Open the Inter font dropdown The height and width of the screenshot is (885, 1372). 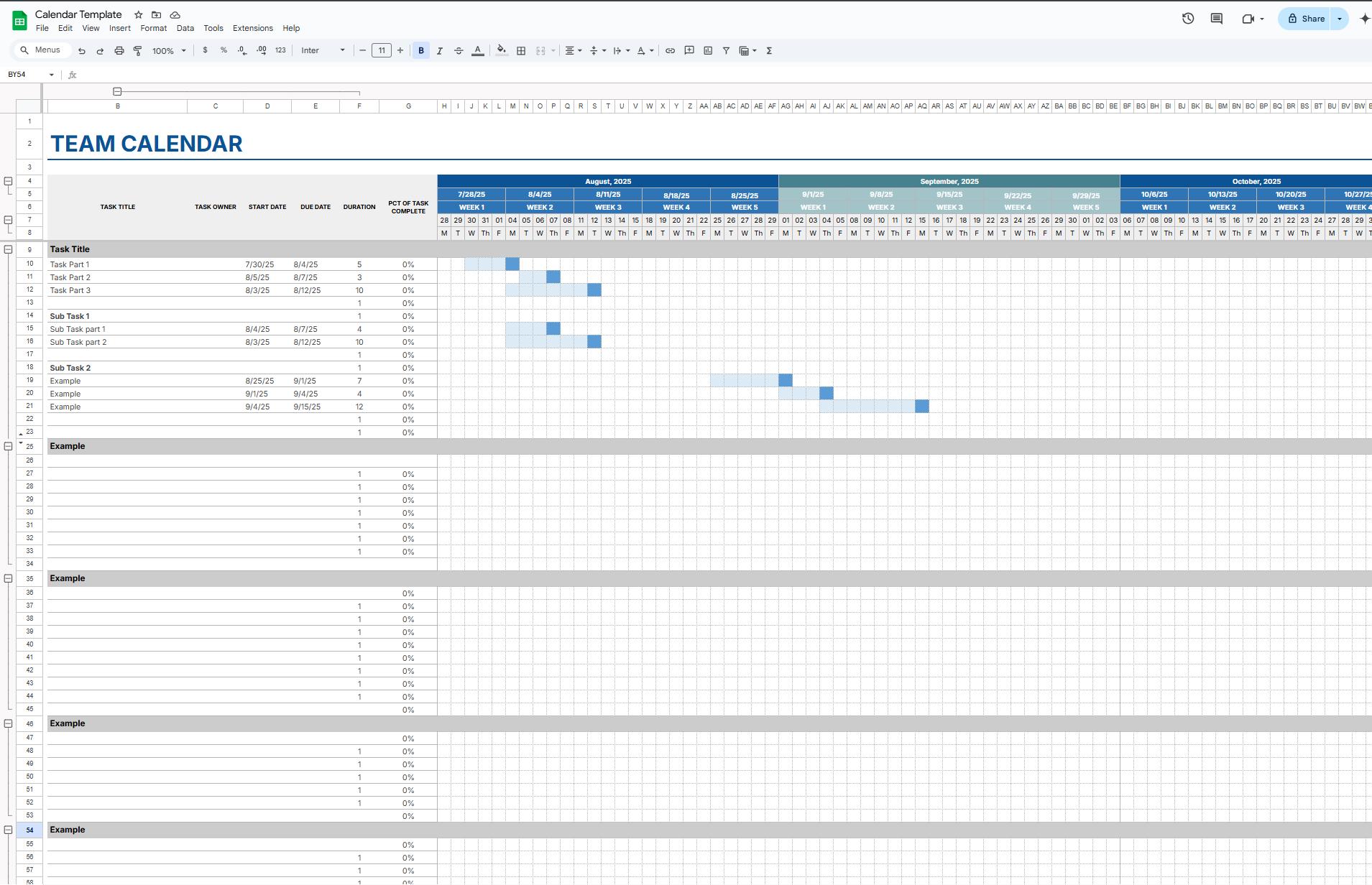click(323, 50)
